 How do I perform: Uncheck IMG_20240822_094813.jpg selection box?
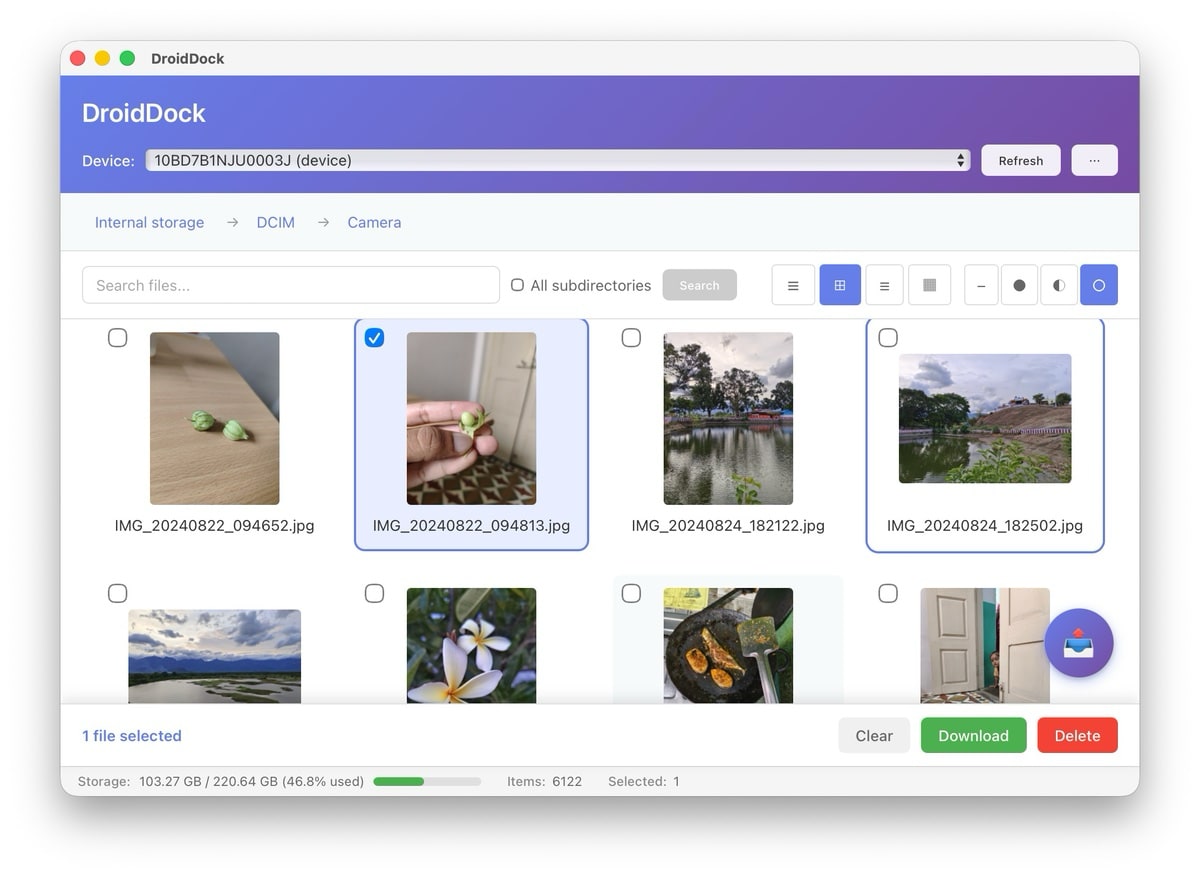(374, 338)
